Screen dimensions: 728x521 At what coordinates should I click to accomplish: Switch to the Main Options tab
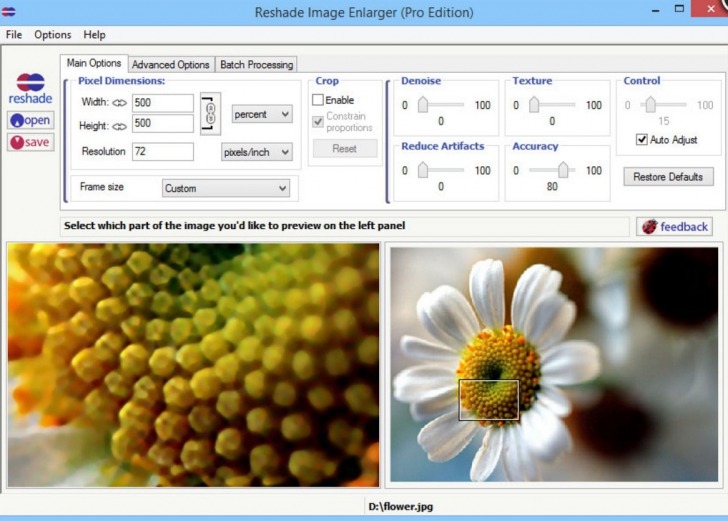pos(94,63)
